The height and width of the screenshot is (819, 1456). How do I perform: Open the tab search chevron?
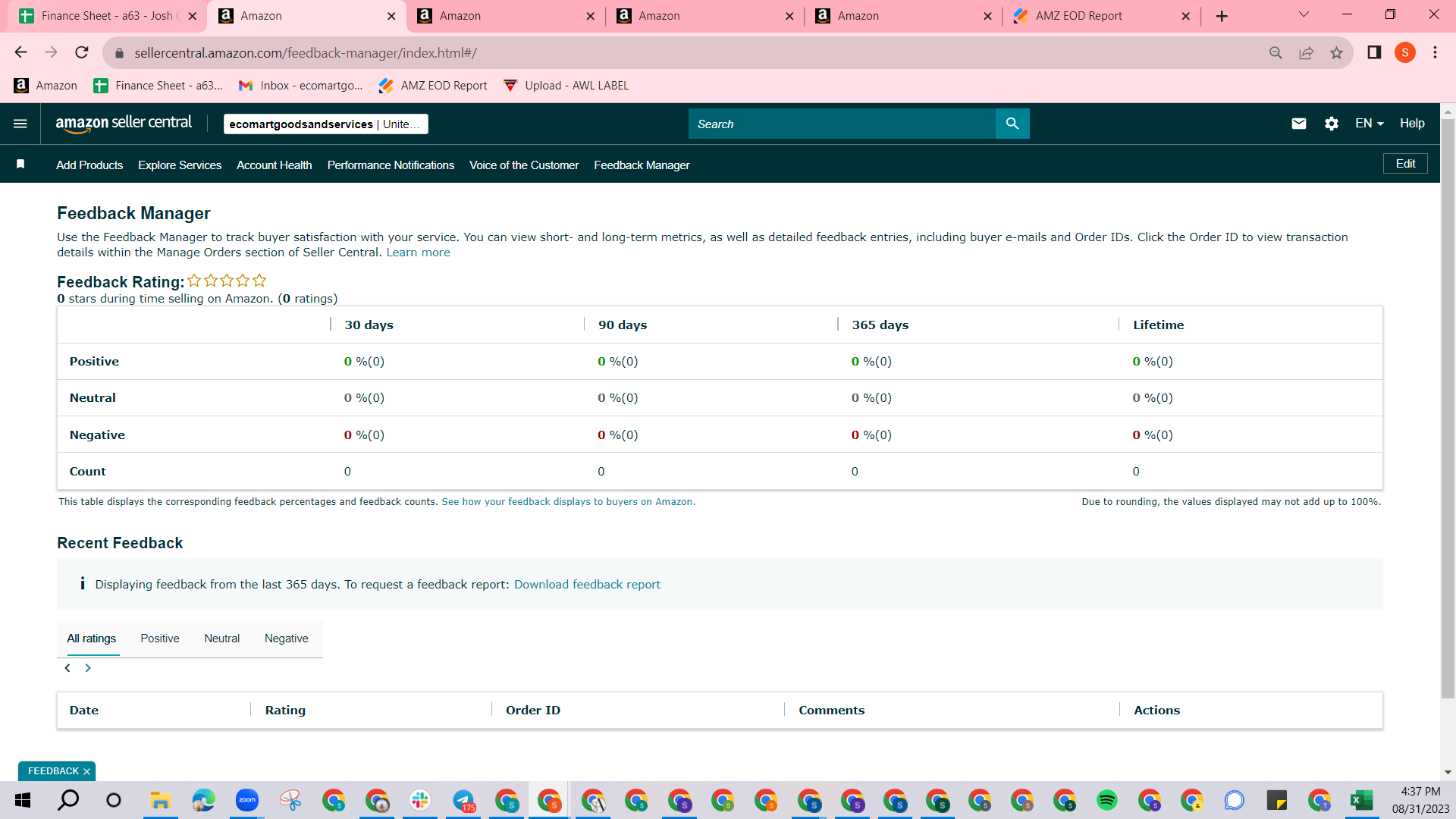tap(1304, 14)
